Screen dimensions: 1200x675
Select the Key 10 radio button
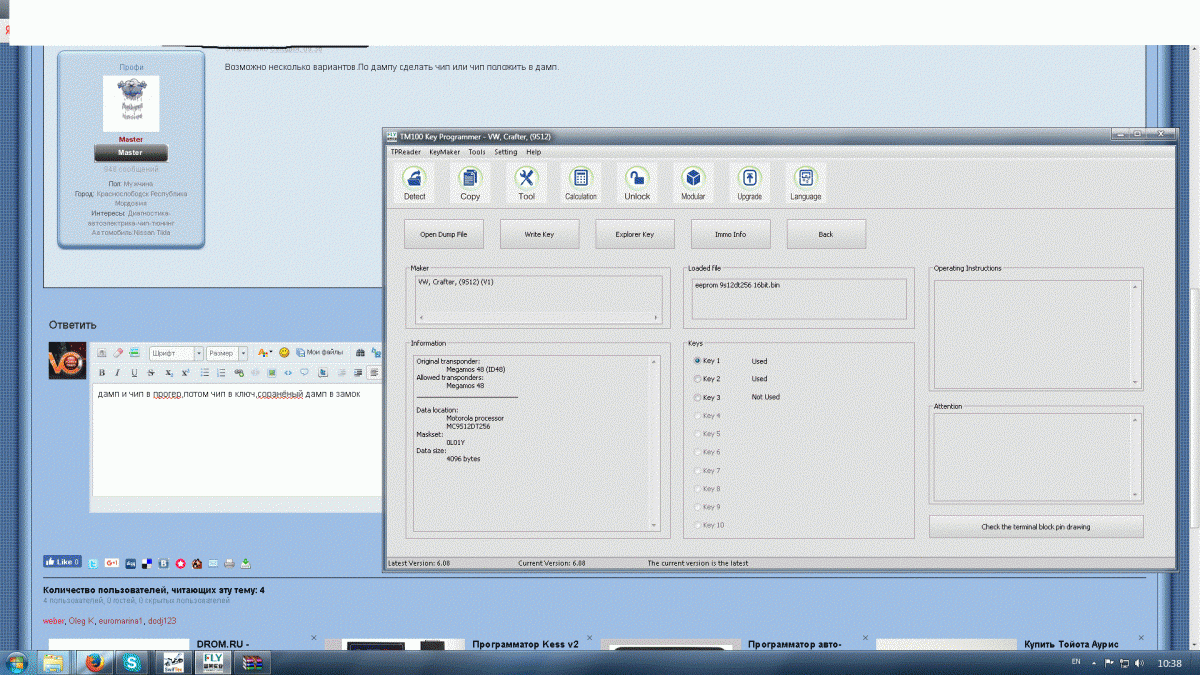point(698,525)
